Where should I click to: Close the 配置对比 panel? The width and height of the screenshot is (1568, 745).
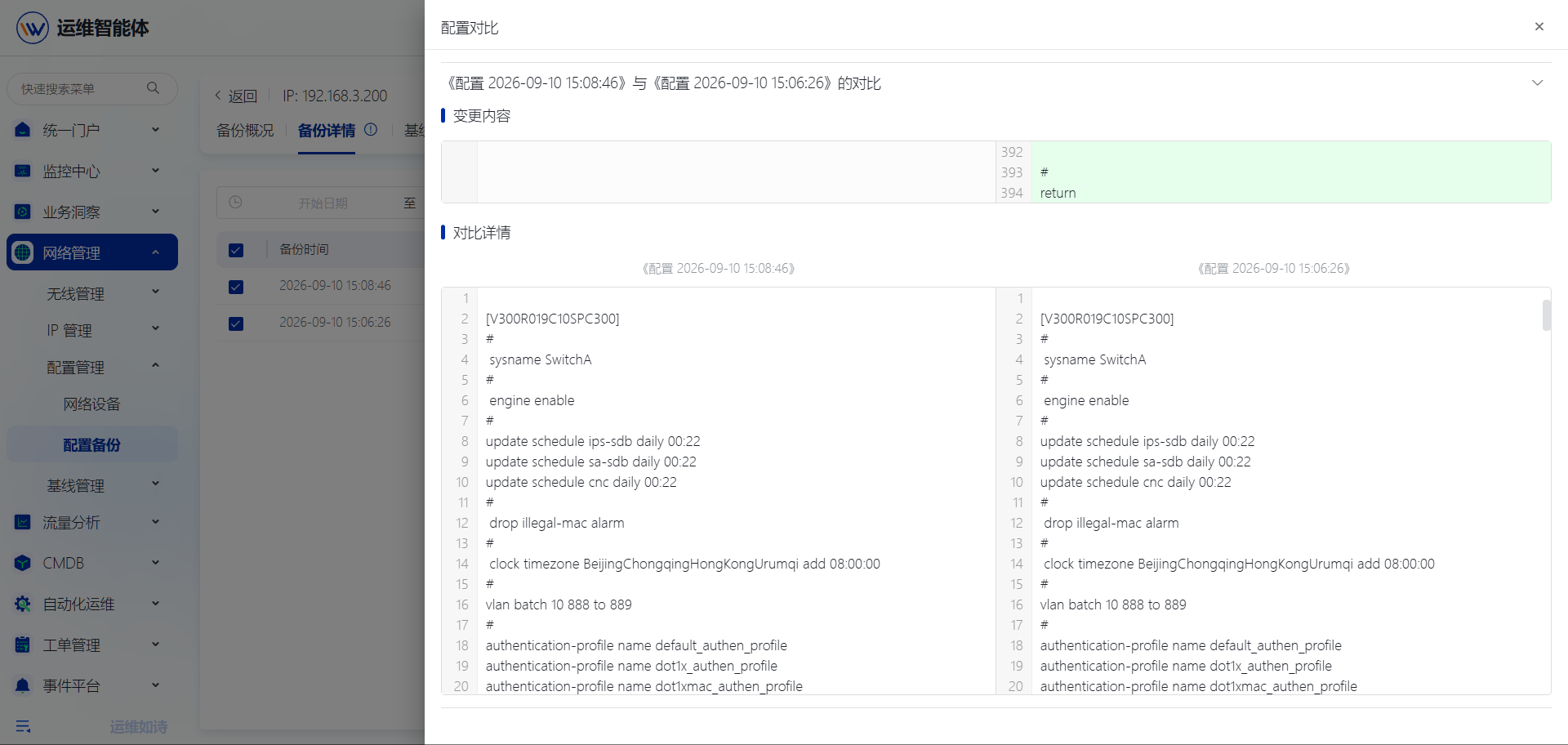tap(1539, 27)
